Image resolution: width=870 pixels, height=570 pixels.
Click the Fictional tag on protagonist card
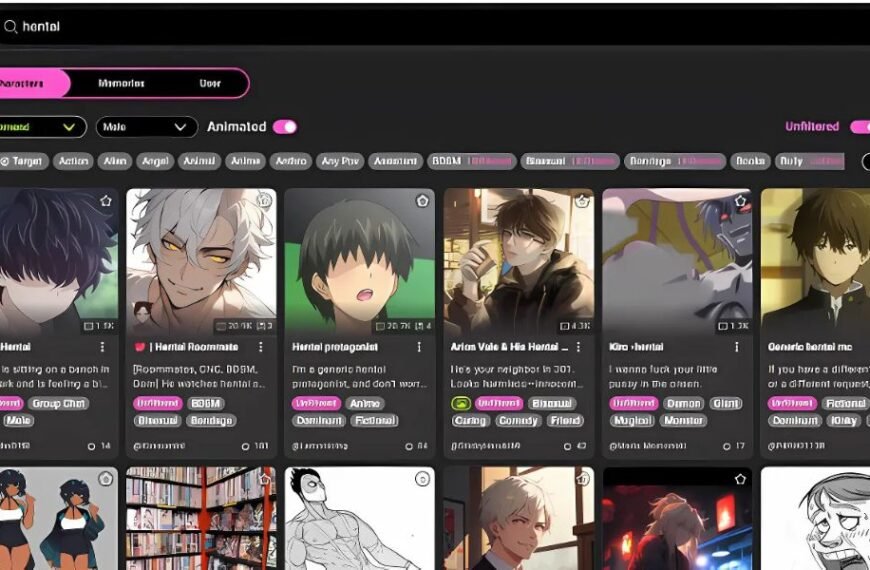point(375,421)
